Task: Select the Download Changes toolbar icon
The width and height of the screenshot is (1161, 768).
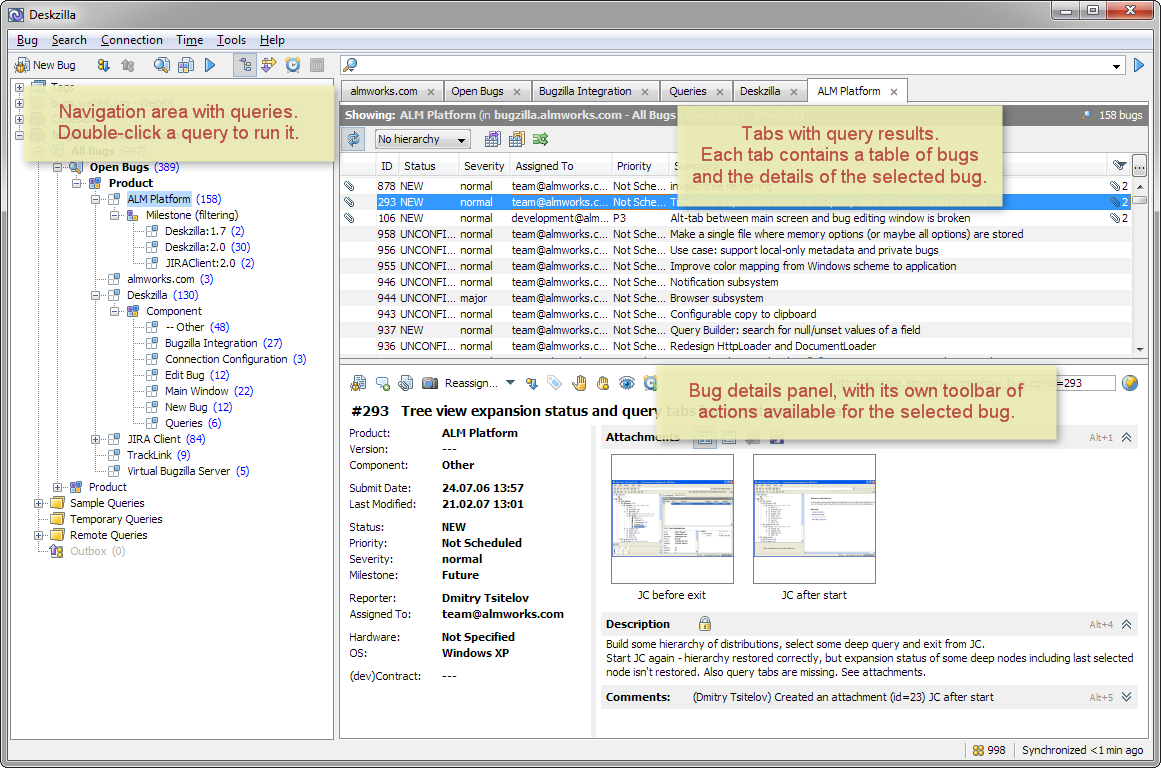Action: coord(104,64)
